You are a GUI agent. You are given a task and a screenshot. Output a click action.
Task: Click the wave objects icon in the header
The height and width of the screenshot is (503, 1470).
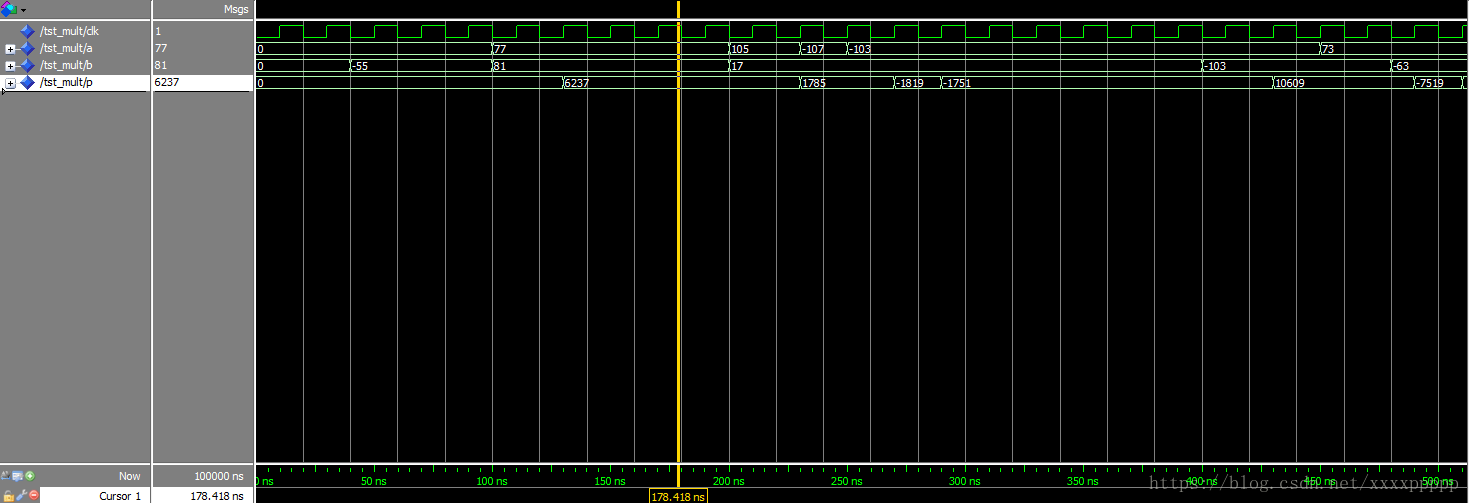coord(9,9)
